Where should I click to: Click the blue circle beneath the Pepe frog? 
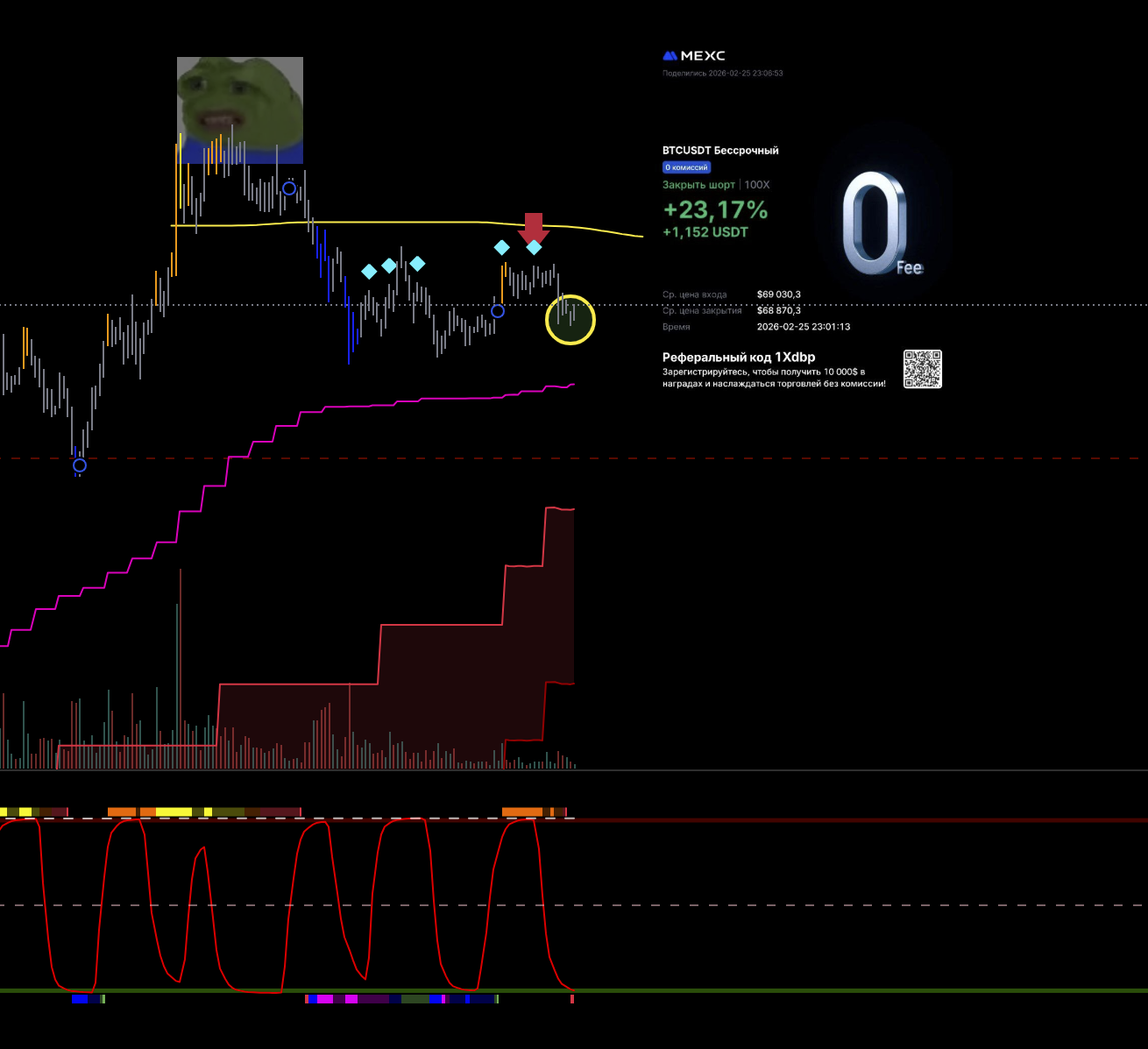(289, 188)
